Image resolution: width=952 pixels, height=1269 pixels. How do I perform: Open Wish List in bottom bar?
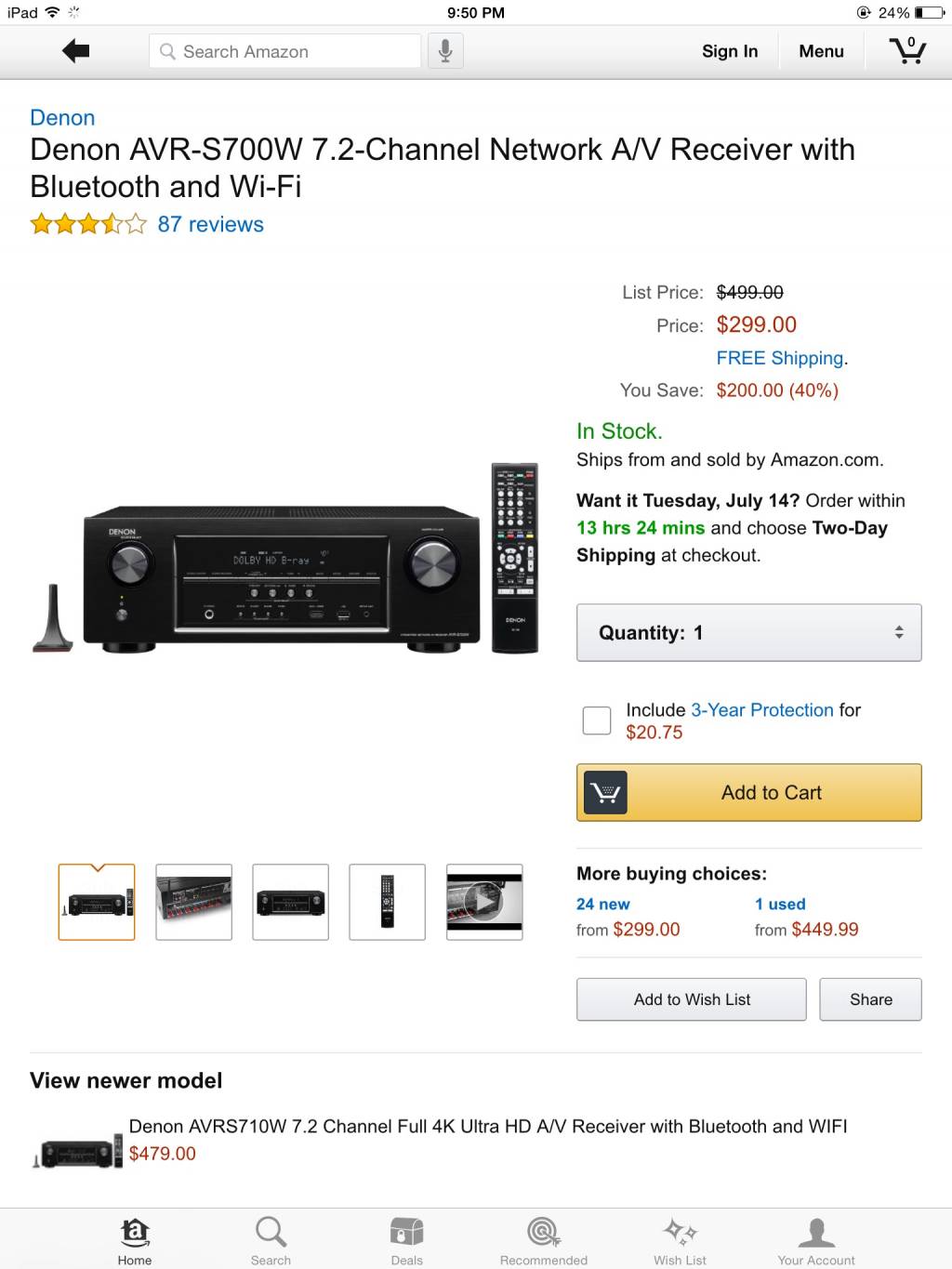point(680,1241)
